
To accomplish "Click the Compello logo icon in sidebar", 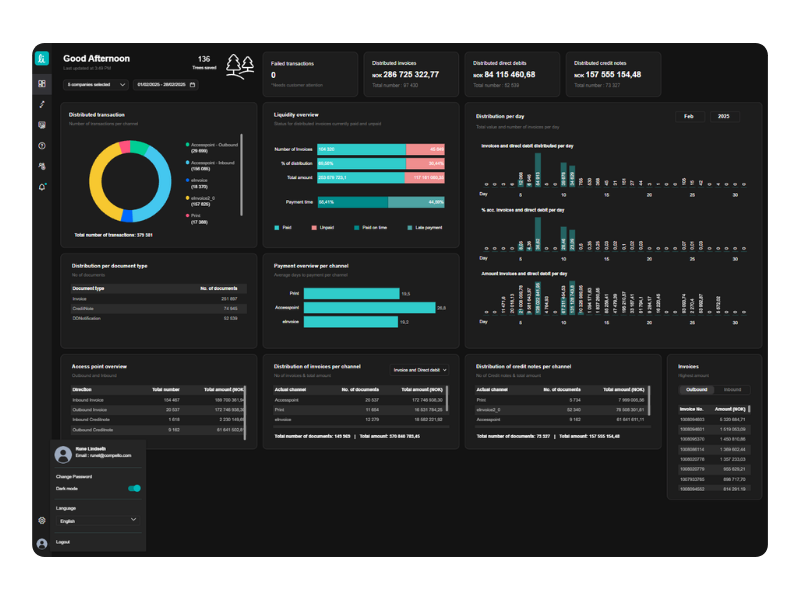I will click(42, 59).
